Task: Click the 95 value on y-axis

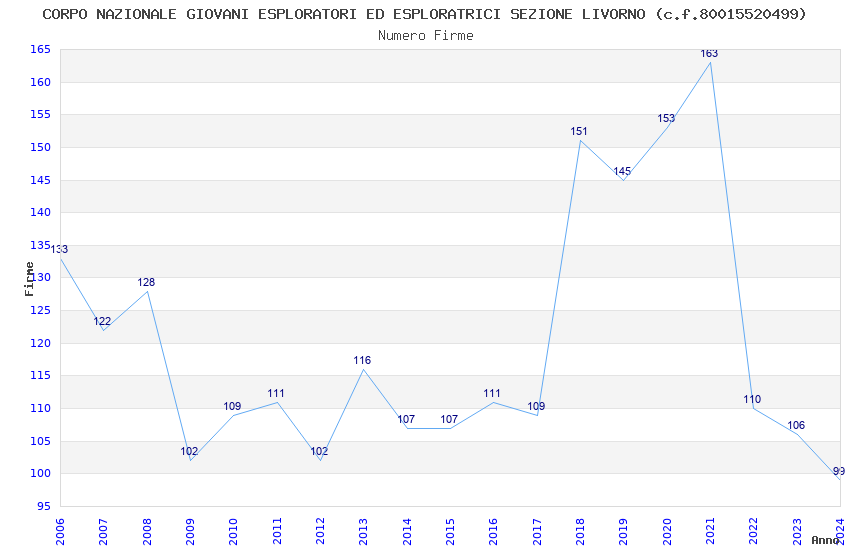Action: [x=43, y=507]
